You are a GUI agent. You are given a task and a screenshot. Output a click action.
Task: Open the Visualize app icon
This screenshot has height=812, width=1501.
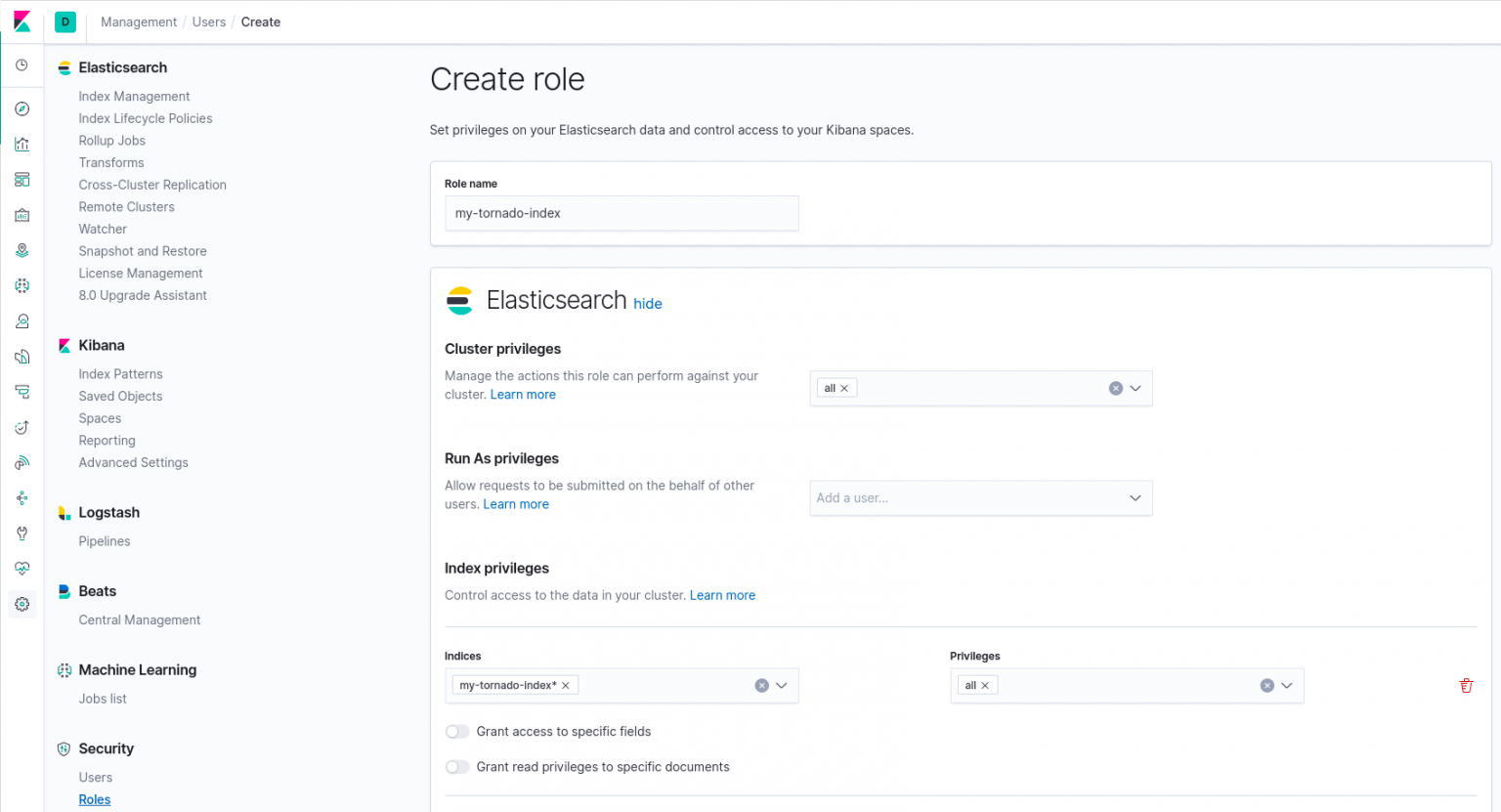[x=21, y=144]
